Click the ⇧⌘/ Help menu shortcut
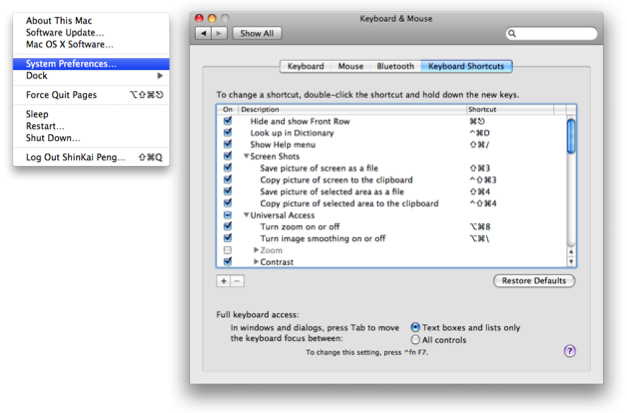Viewport: 627px width, 413px height. pos(479,144)
